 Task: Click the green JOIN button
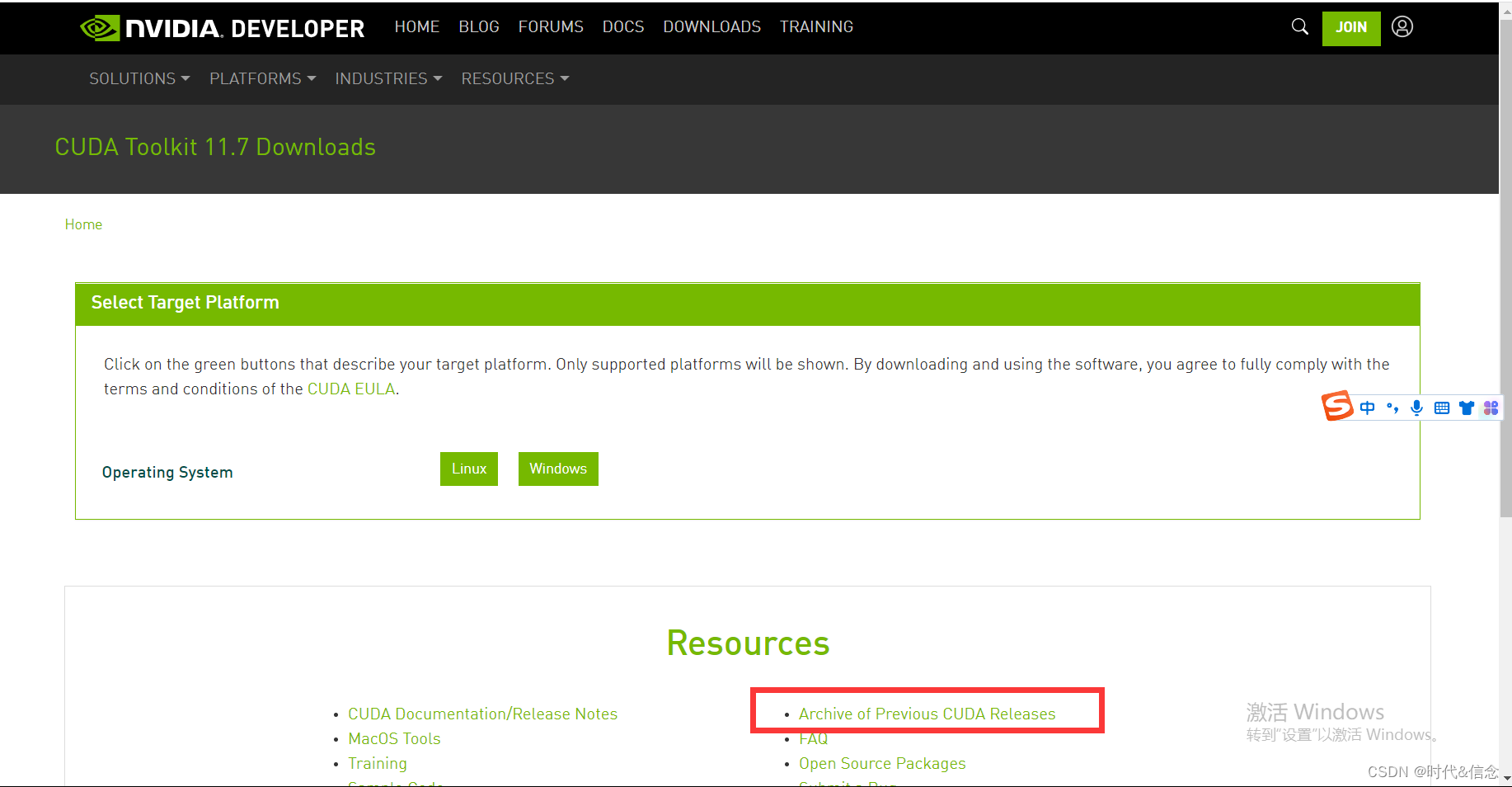(x=1351, y=28)
